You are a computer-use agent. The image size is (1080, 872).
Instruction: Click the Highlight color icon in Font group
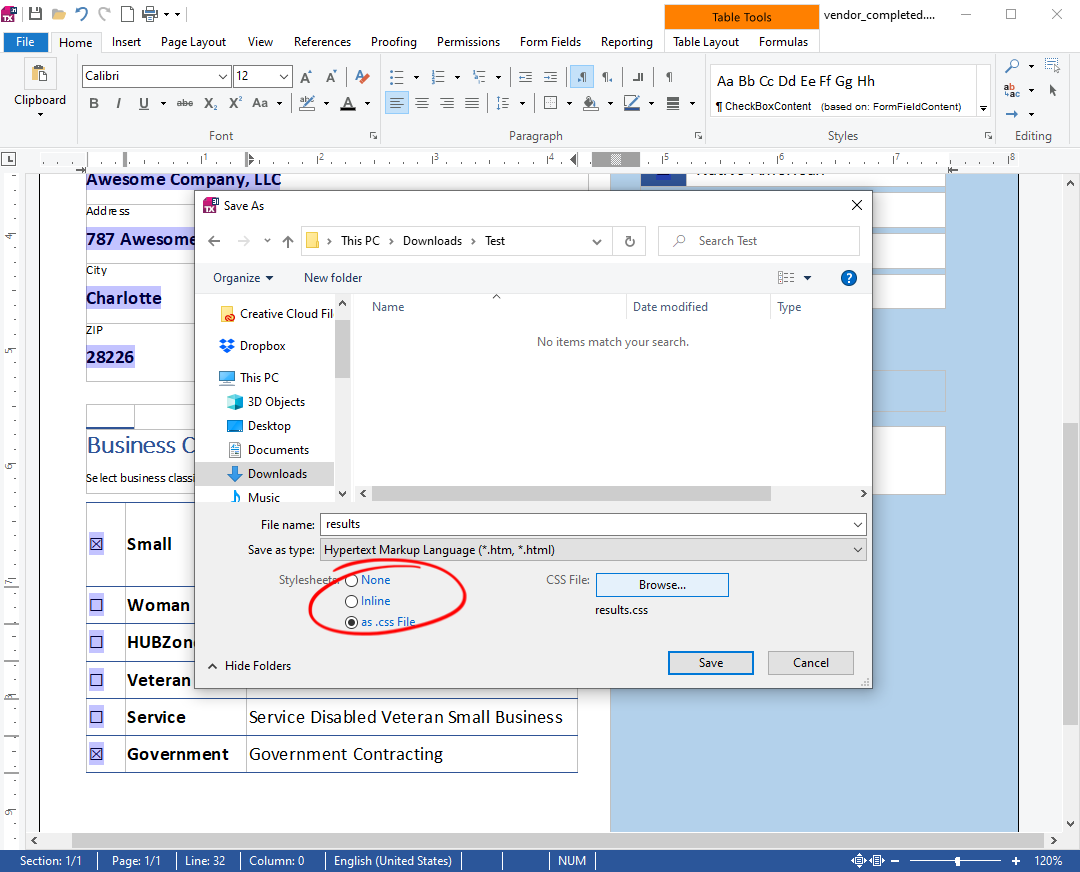(x=306, y=102)
